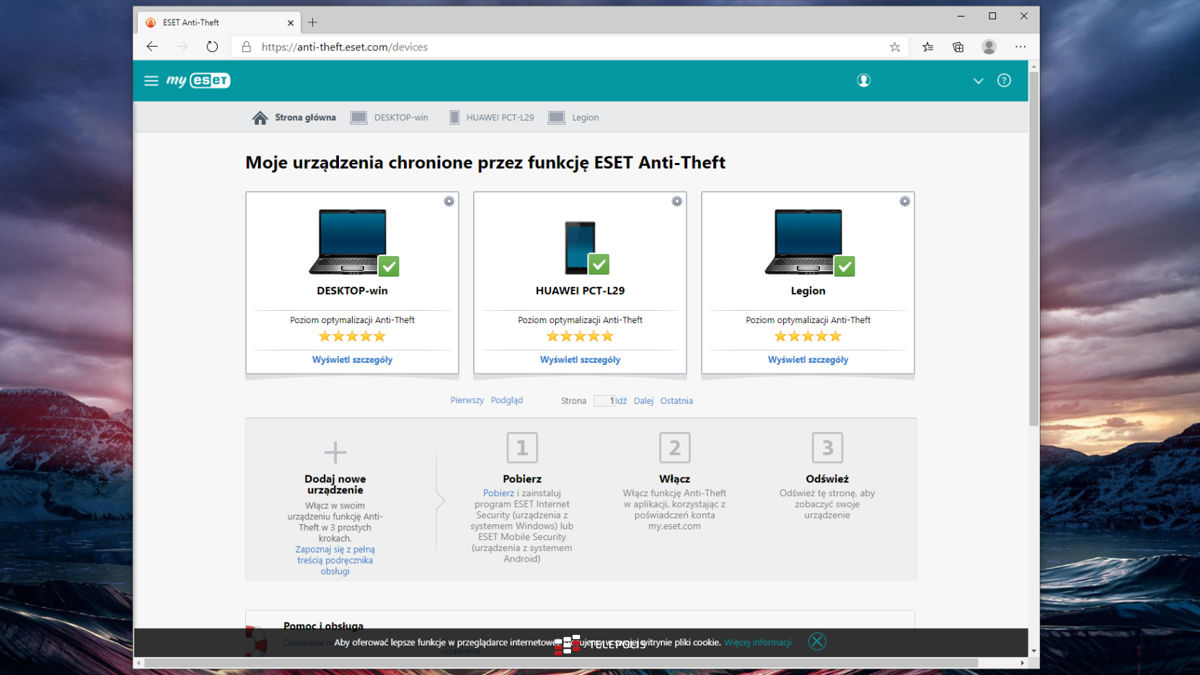The height and width of the screenshot is (675, 1200).
Task: Switch to the DESKTOP-win device tab
Action: (390, 118)
